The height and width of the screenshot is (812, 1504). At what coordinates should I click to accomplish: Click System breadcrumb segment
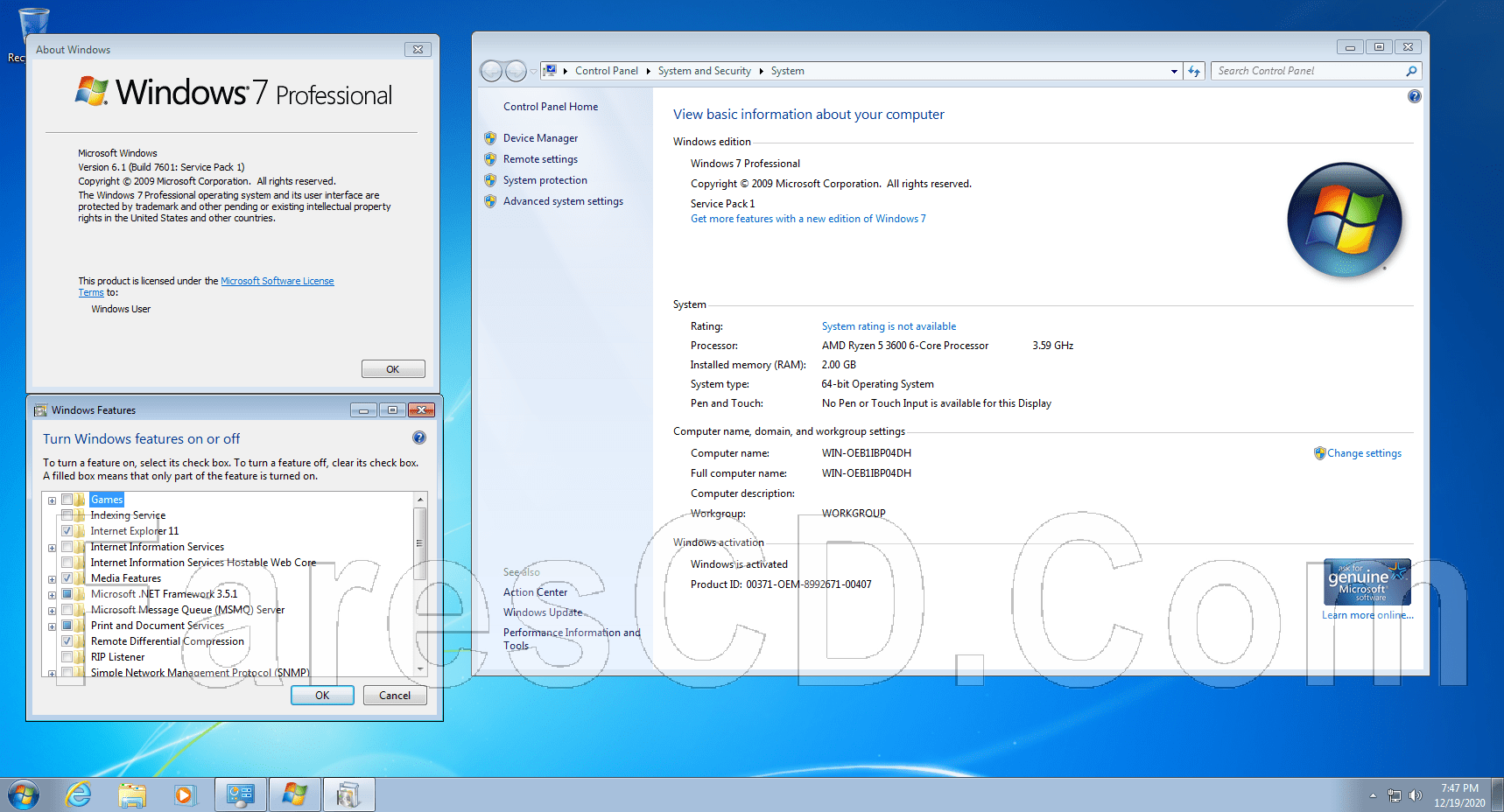787,71
